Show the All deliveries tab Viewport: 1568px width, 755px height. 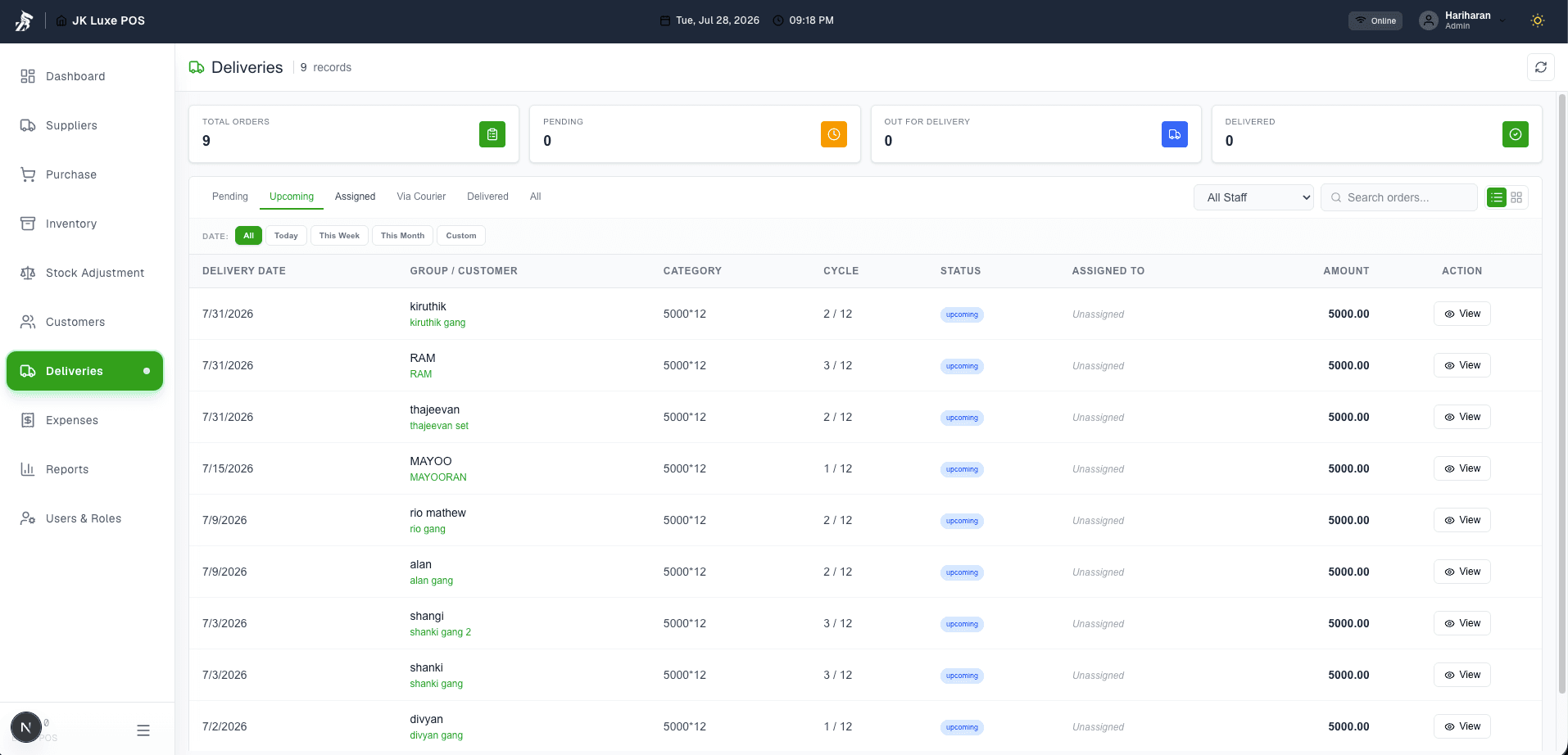click(536, 197)
